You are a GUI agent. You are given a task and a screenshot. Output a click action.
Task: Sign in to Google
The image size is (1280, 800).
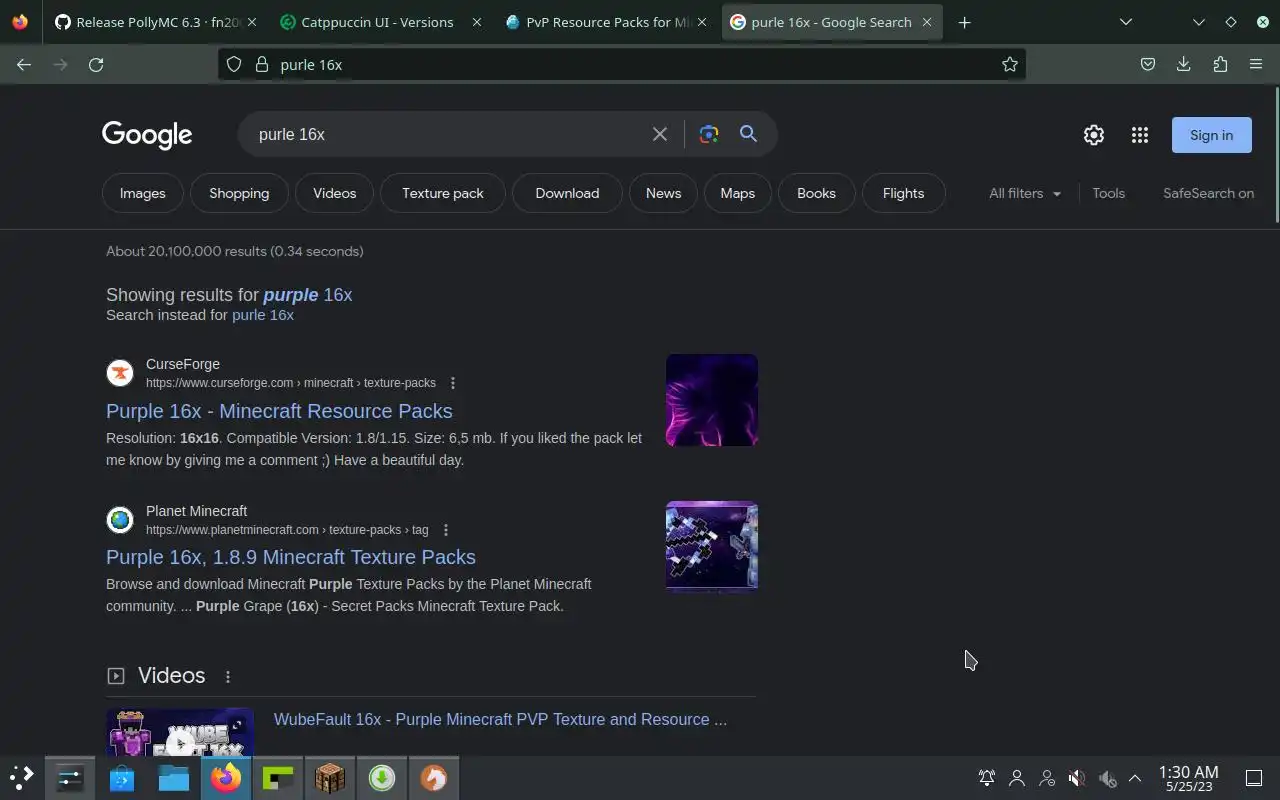coord(1211,135)
